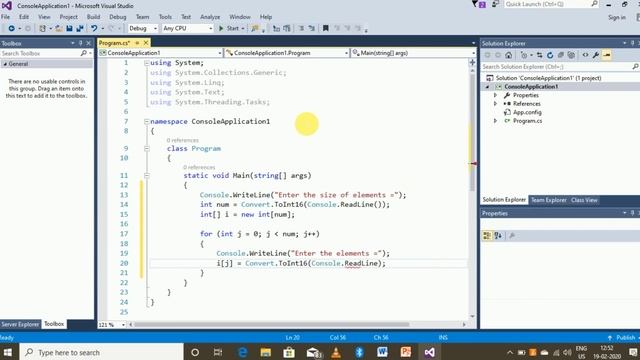Click the wrench Properties icon in Solution Explorer toolbar

596,55
